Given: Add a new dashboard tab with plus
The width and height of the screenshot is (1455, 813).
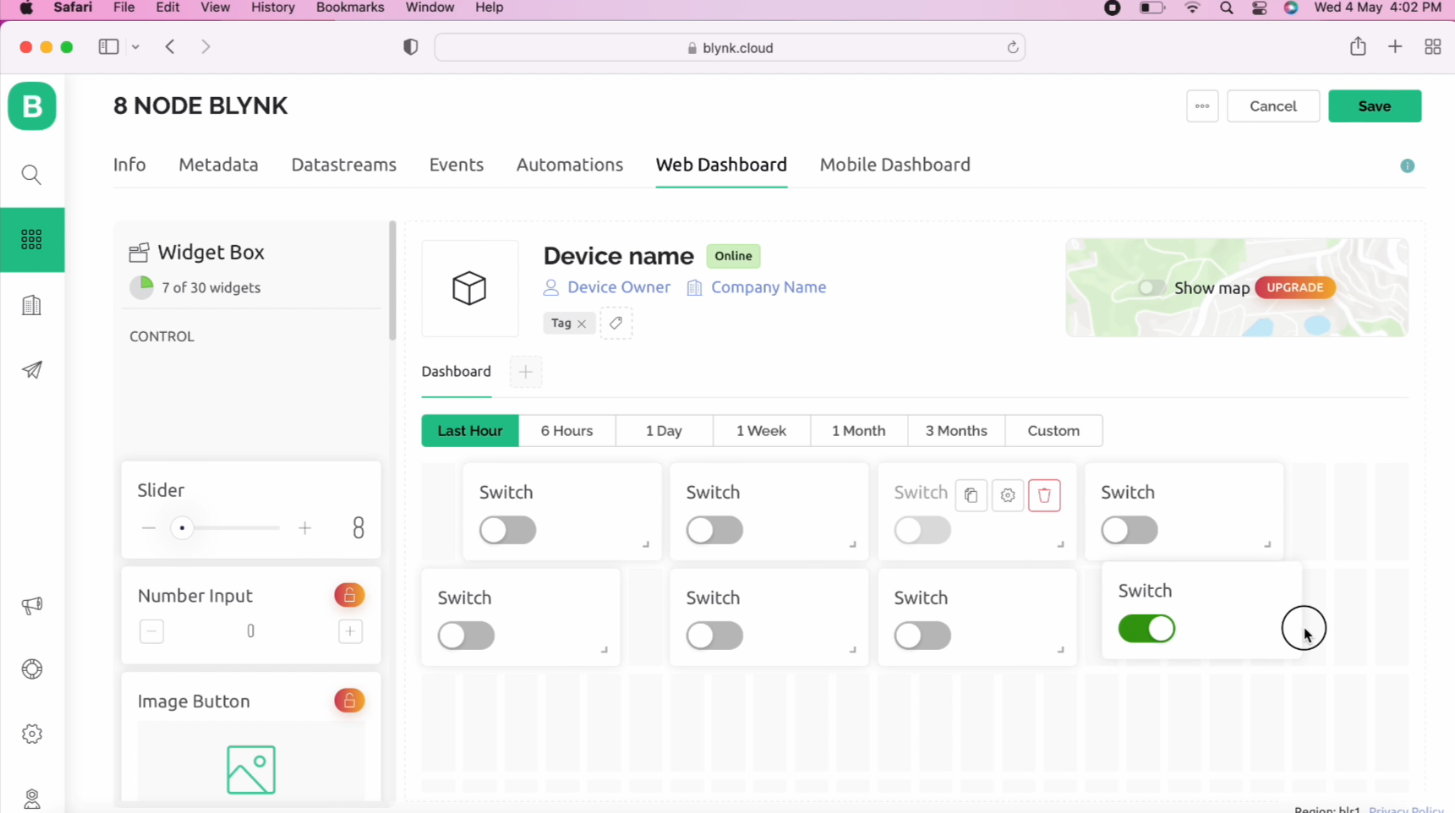Looking at the screenshot, I should pyautogui.click(x=525, y=372).
